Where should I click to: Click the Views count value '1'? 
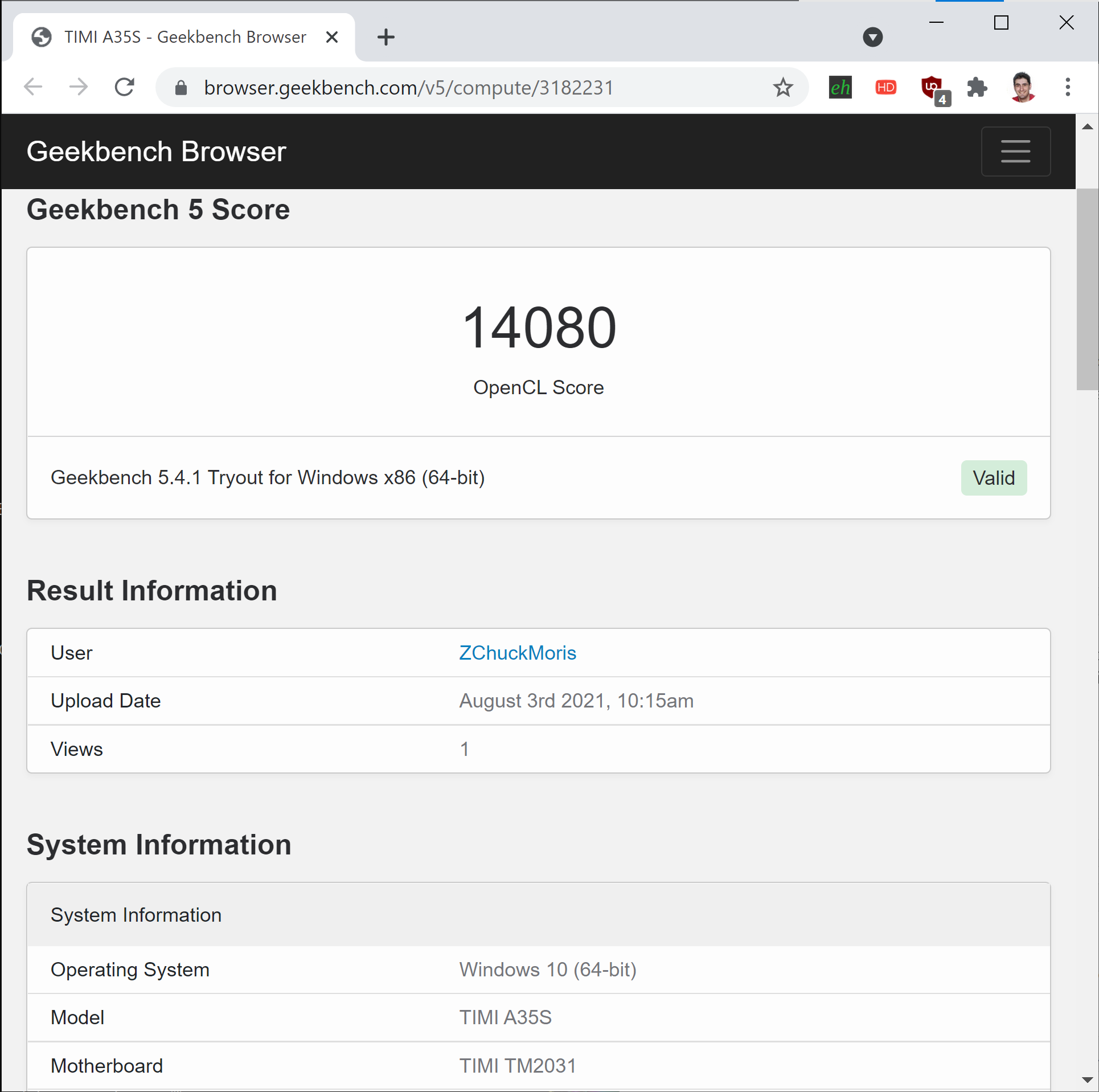[x=465, y=749]
